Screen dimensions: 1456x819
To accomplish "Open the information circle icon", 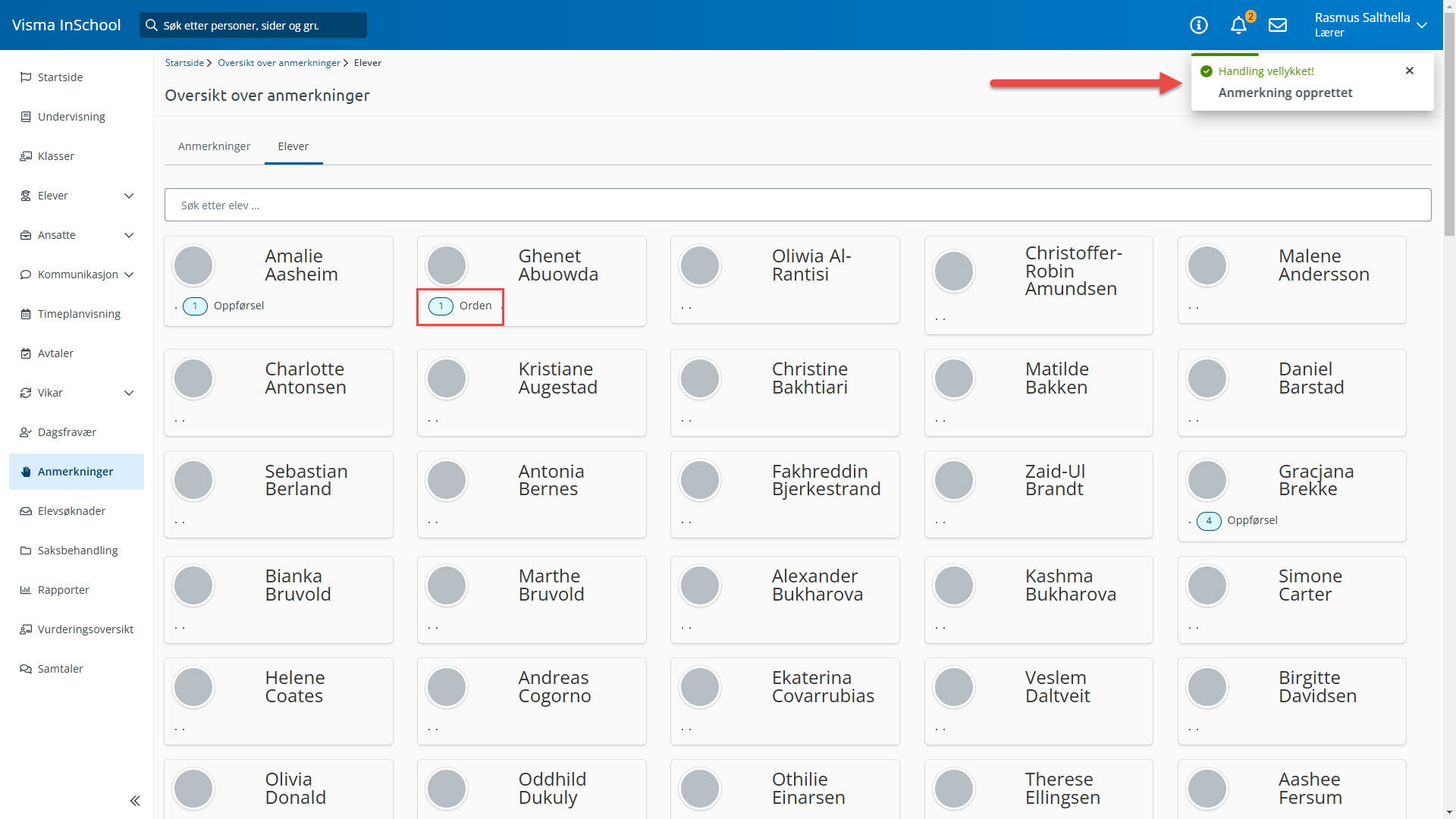I will pyautogui.click(x=1198, y=25).
